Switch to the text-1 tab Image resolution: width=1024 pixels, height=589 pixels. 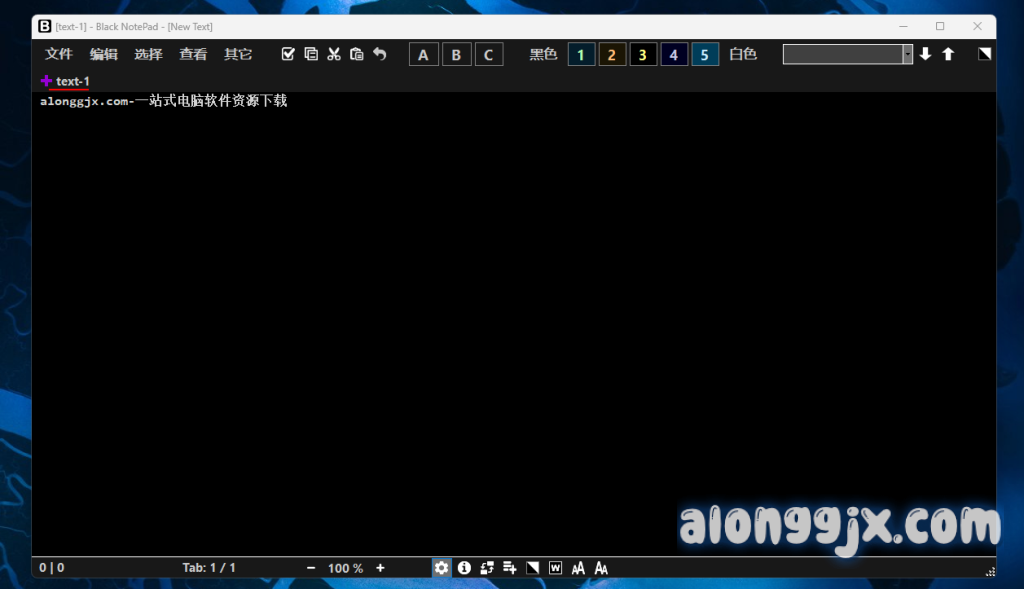click(73, 81)
